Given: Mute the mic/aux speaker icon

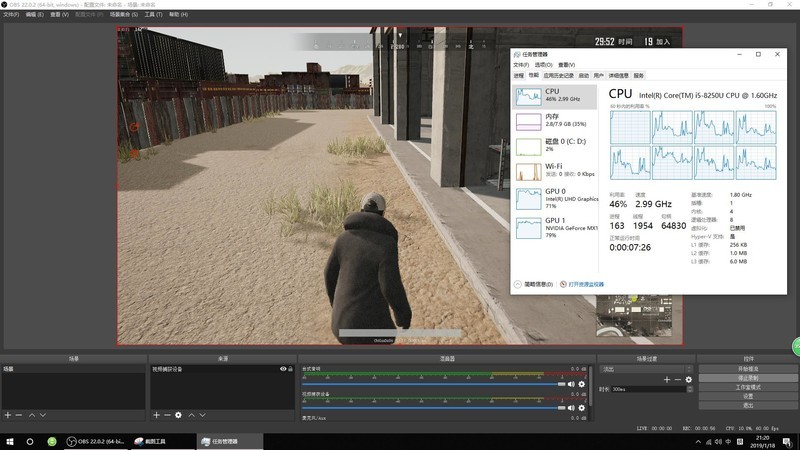Looking at the screenshot, I should pyautogui.click(x=571, y=408).
